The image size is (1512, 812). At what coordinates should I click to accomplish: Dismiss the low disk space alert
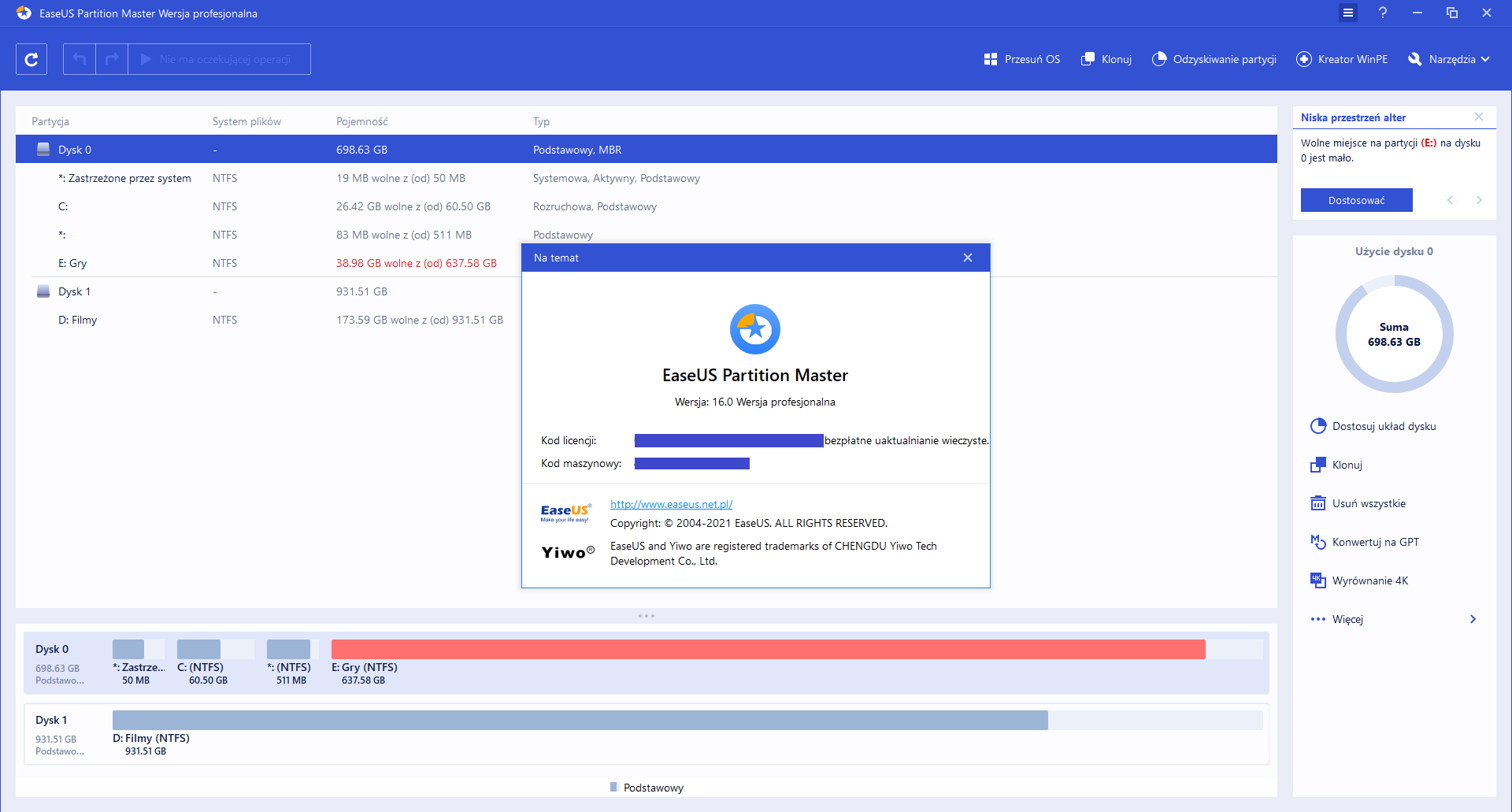1479,117
